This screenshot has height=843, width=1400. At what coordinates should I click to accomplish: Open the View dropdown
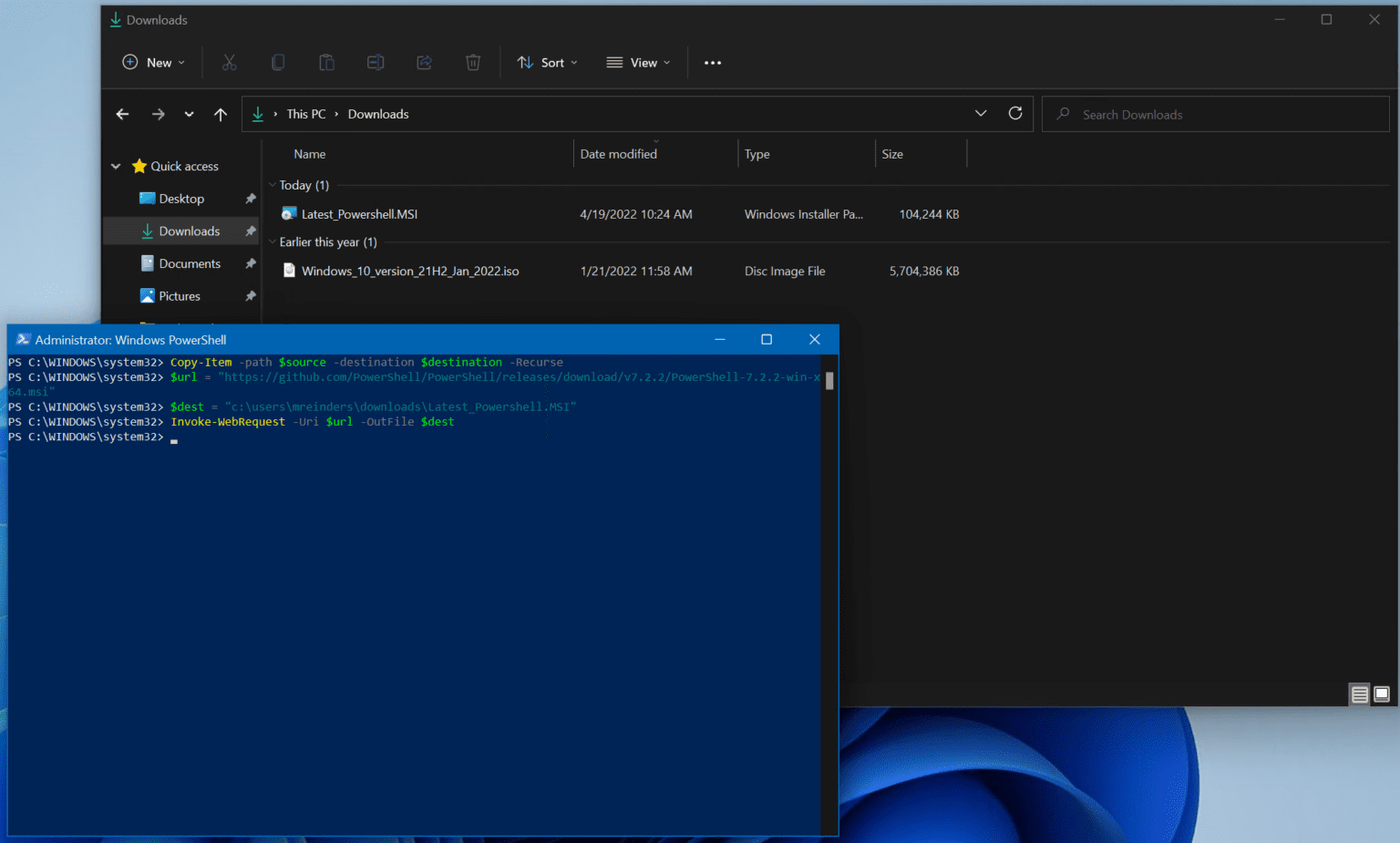[x=639, y=62]
